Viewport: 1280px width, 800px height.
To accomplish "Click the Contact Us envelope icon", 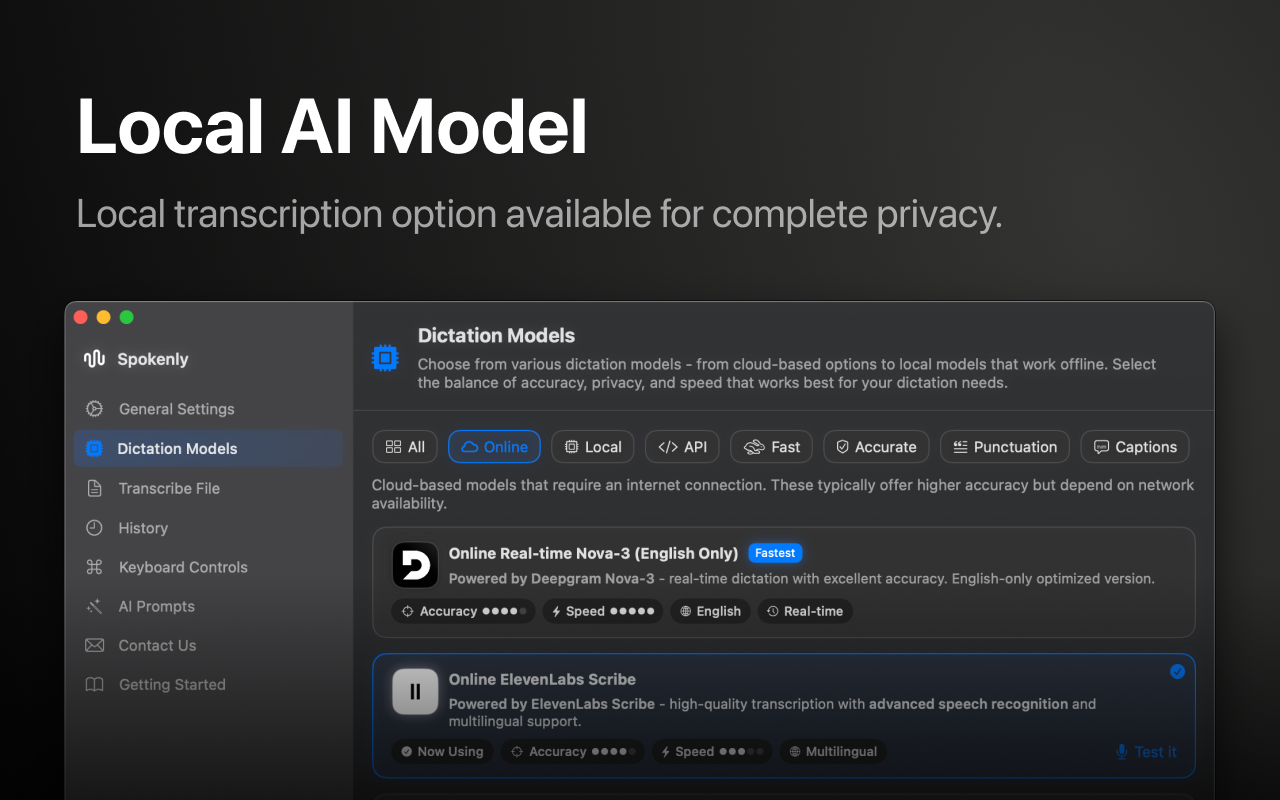I will pyautogui.click(x=95, y=645).
